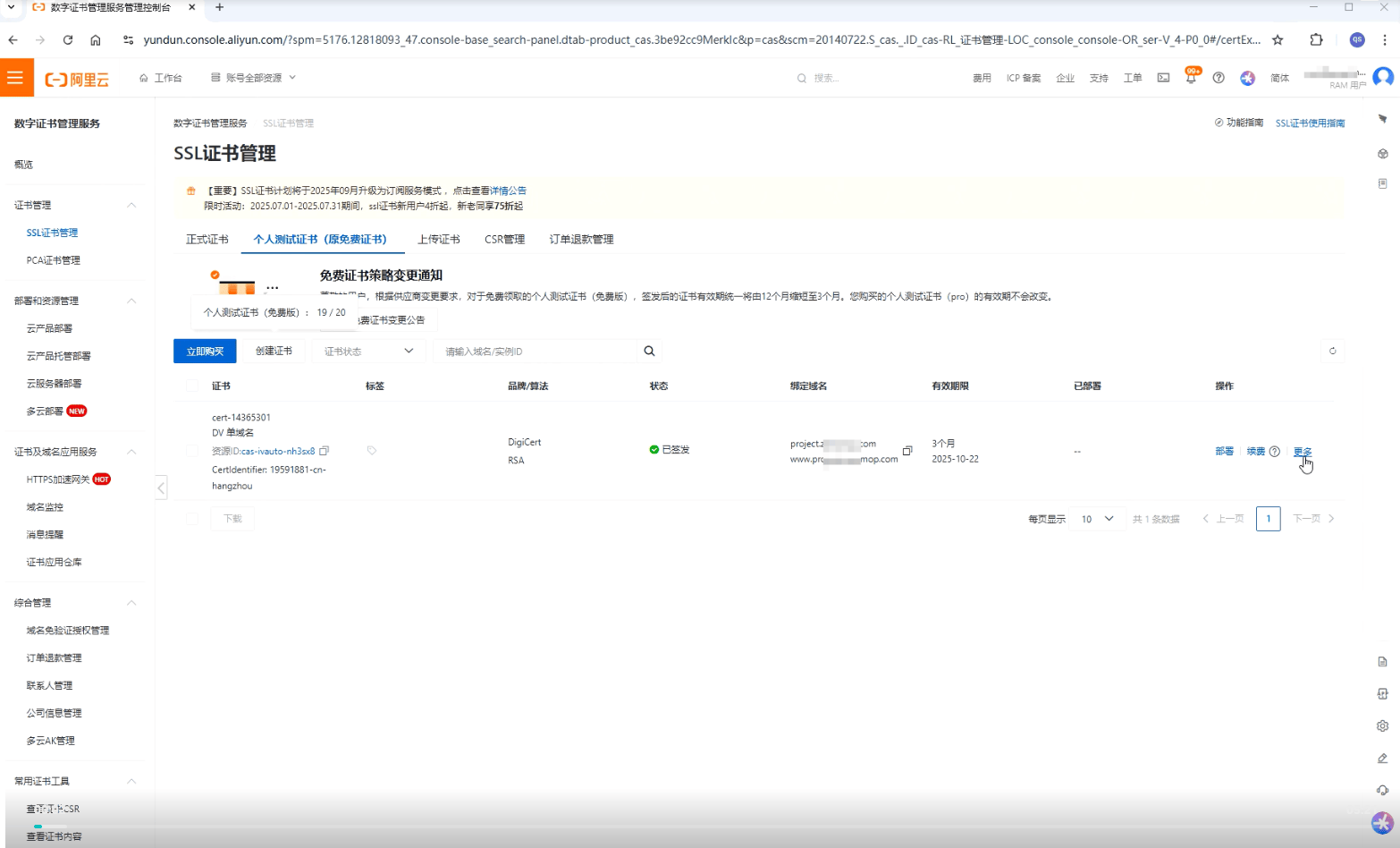
Task: Copy the bound domain names
Action: tap(907, 451)
